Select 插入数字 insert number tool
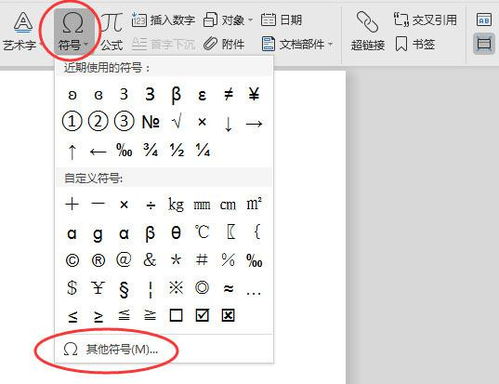Image resolution: width=499 pixels, height=384 pixels. (x=163, y=20)
